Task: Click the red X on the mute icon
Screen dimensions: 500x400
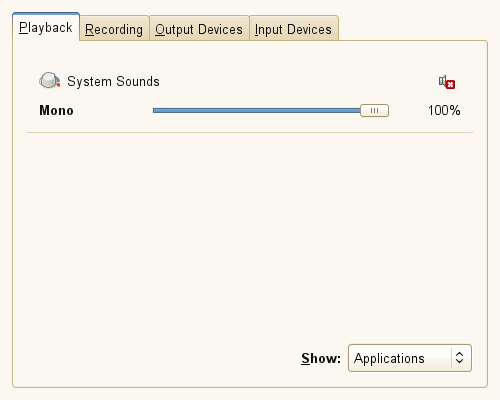Action: point(451,85)
